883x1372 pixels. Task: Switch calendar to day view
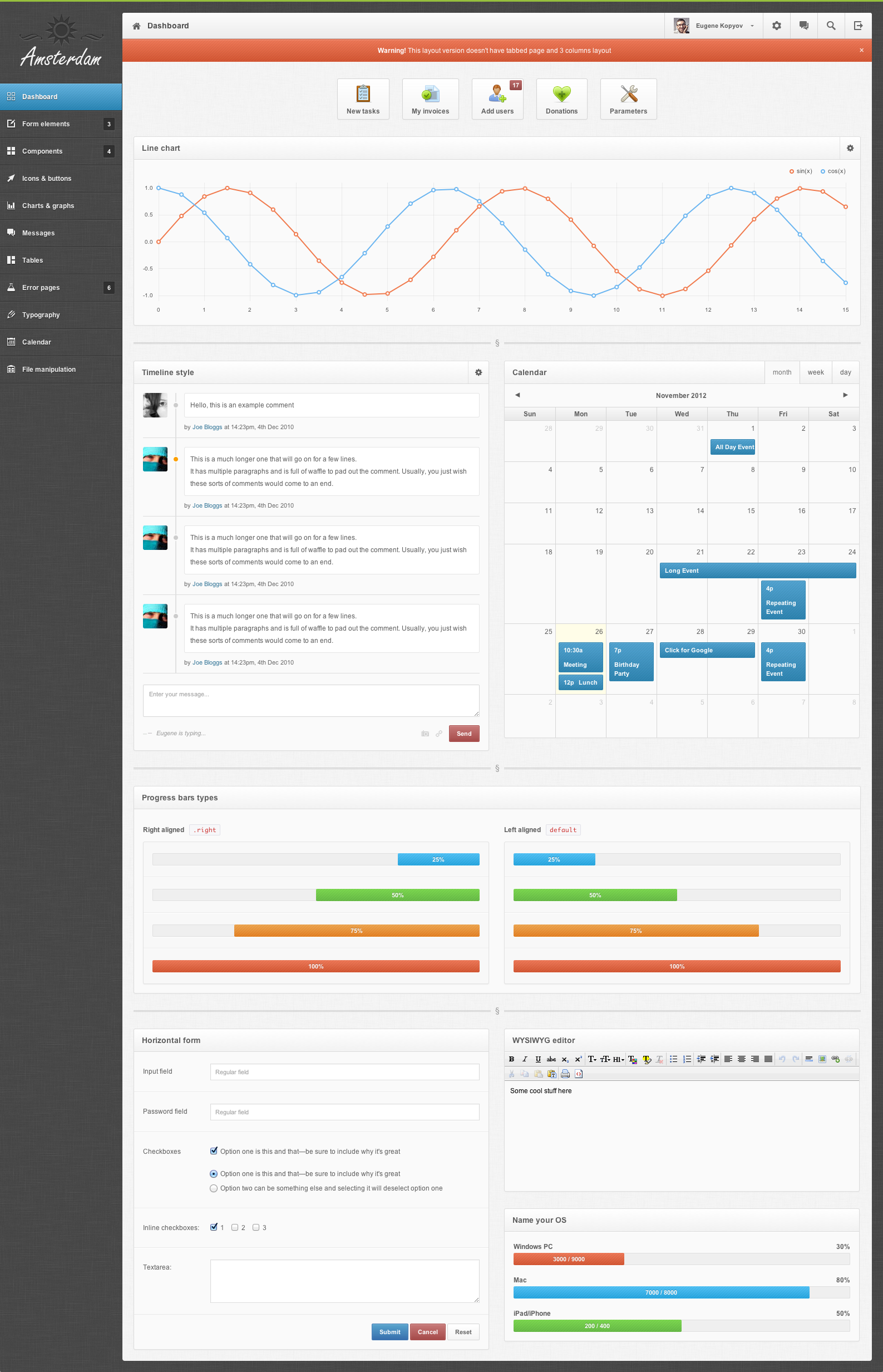pos(846,372)
